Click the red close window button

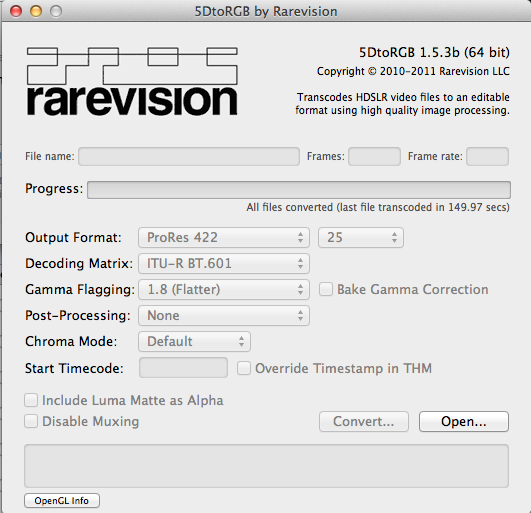[x=16, y=11]
